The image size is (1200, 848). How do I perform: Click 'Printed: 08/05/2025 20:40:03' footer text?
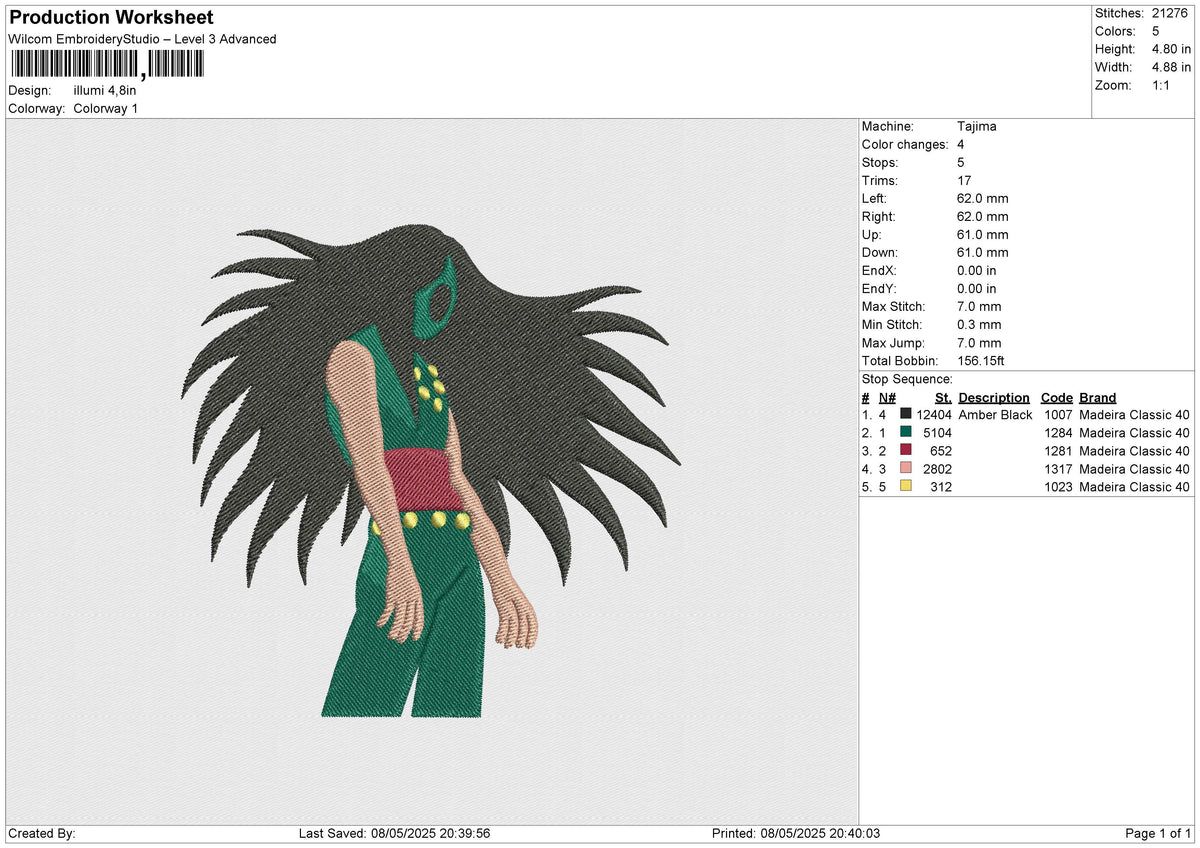click(796, 834)
